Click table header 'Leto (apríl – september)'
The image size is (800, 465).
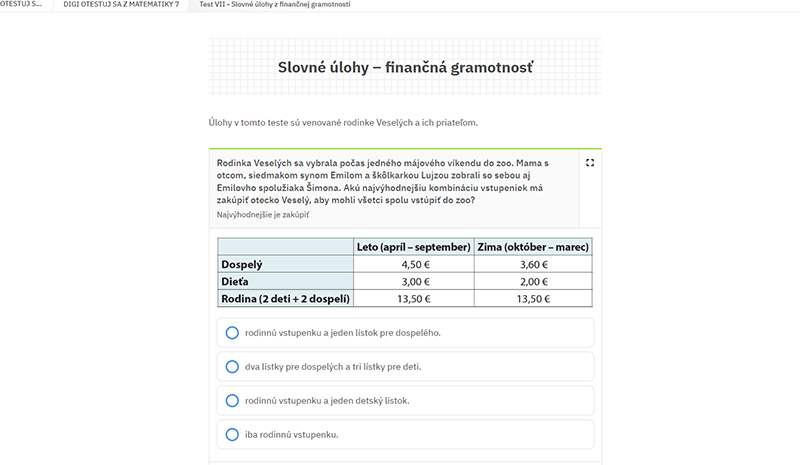click(x=413, y=247)
